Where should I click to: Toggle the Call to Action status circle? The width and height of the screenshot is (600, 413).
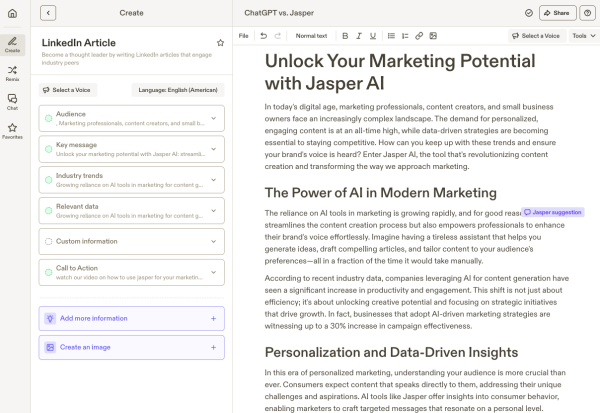click(49, 272)
